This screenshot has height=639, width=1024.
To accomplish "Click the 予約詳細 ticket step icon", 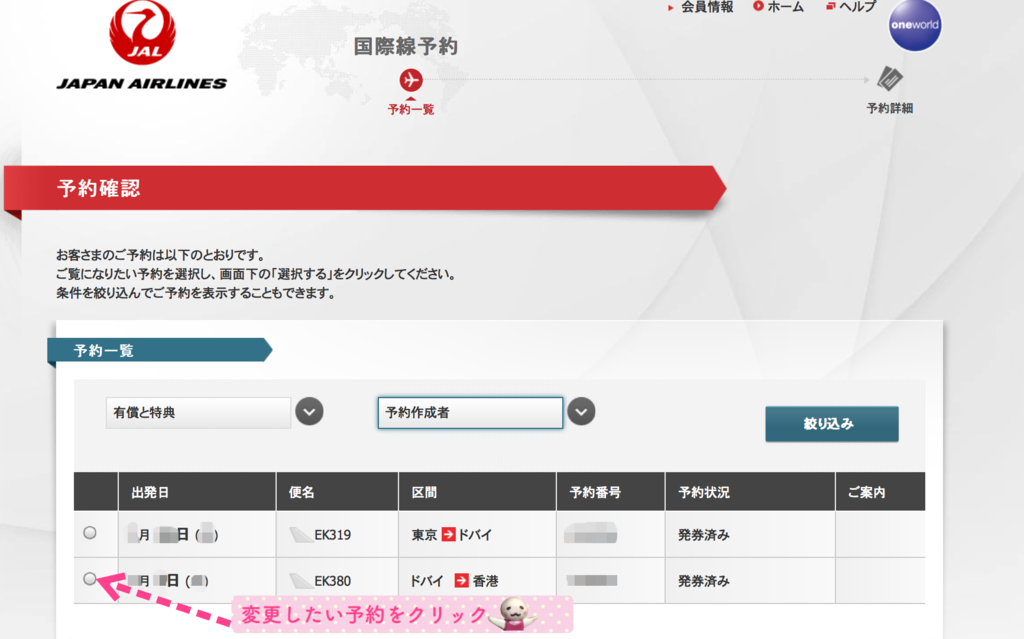I will [x=889, y=79].
